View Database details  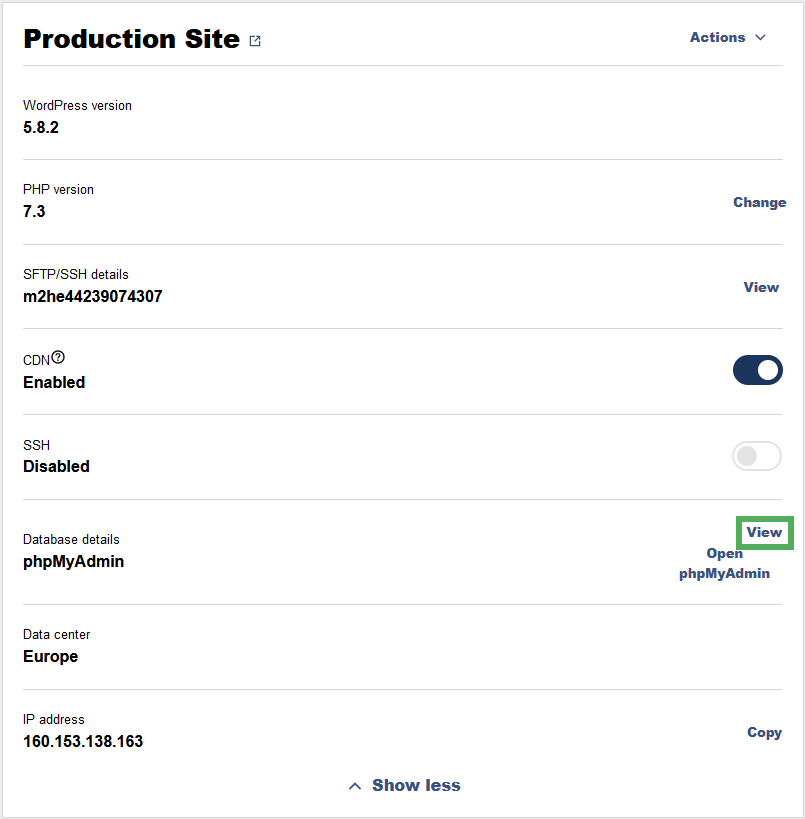point(764,532)
